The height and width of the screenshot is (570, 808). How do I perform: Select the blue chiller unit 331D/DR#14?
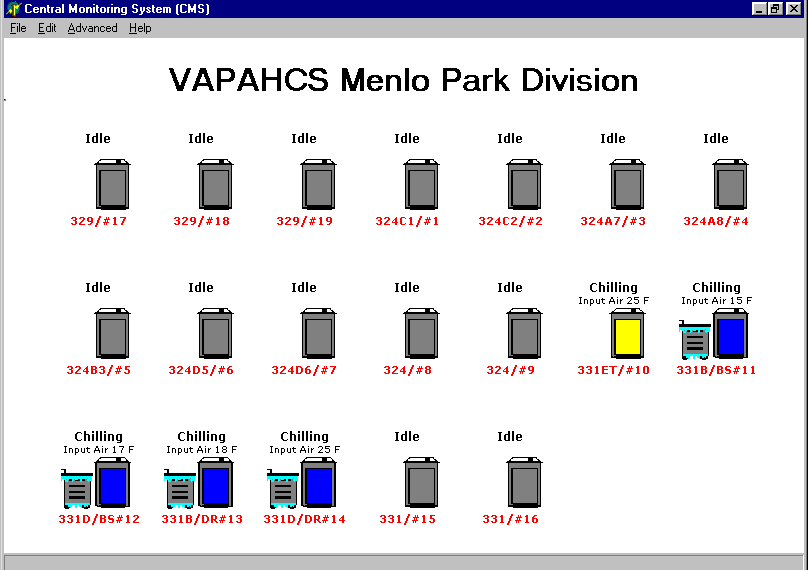pyautogui.click(x=318, y=484)
